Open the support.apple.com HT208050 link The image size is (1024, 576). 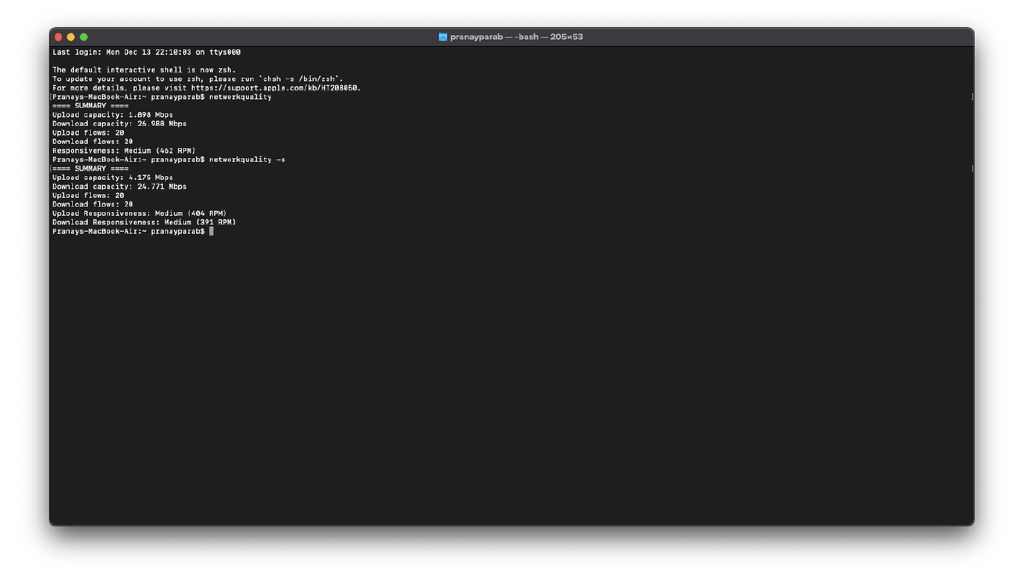tap(274, 88)
